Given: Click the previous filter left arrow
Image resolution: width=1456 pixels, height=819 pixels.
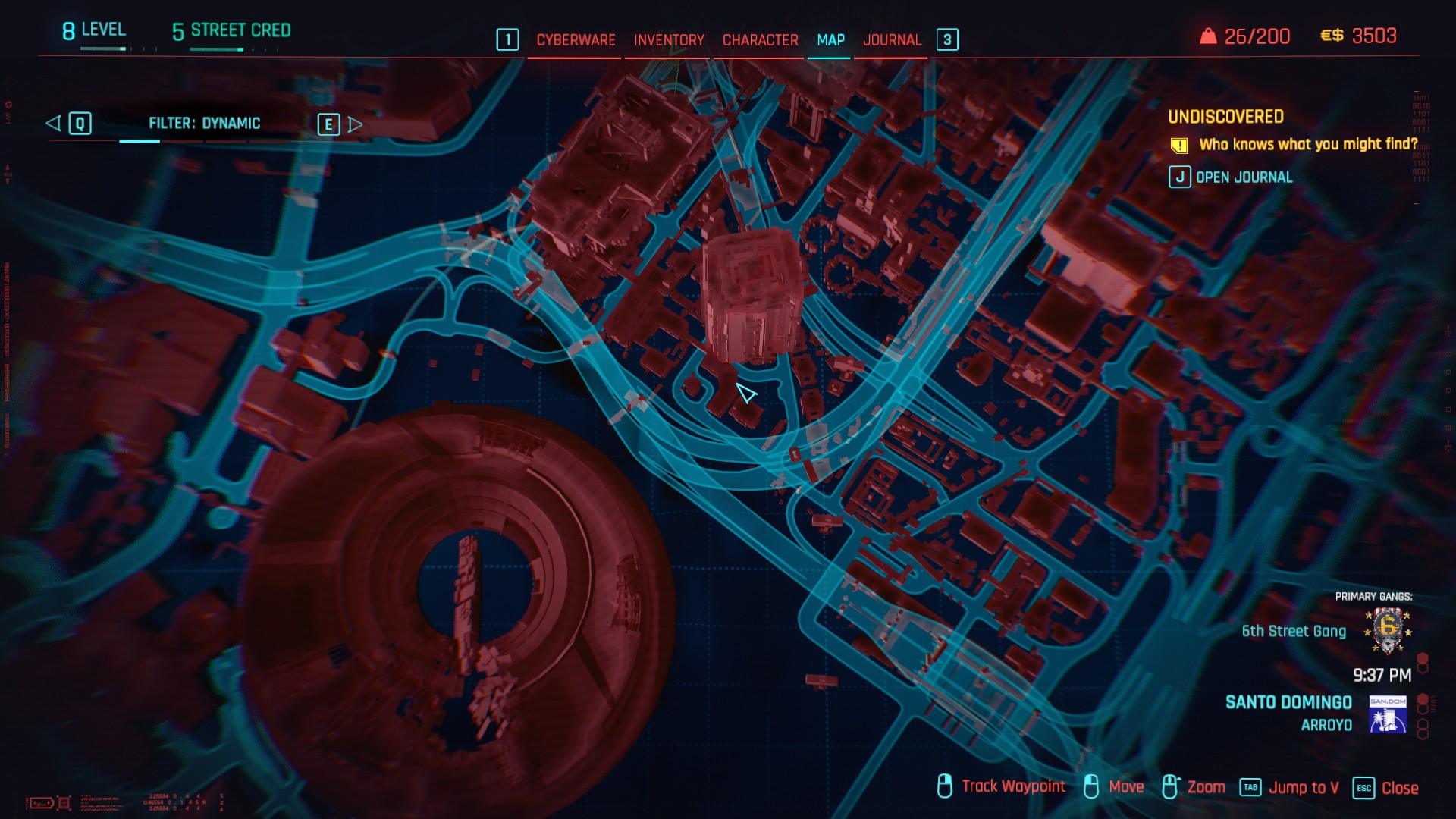Looking at the screenshot, I should tap(53, 123).
